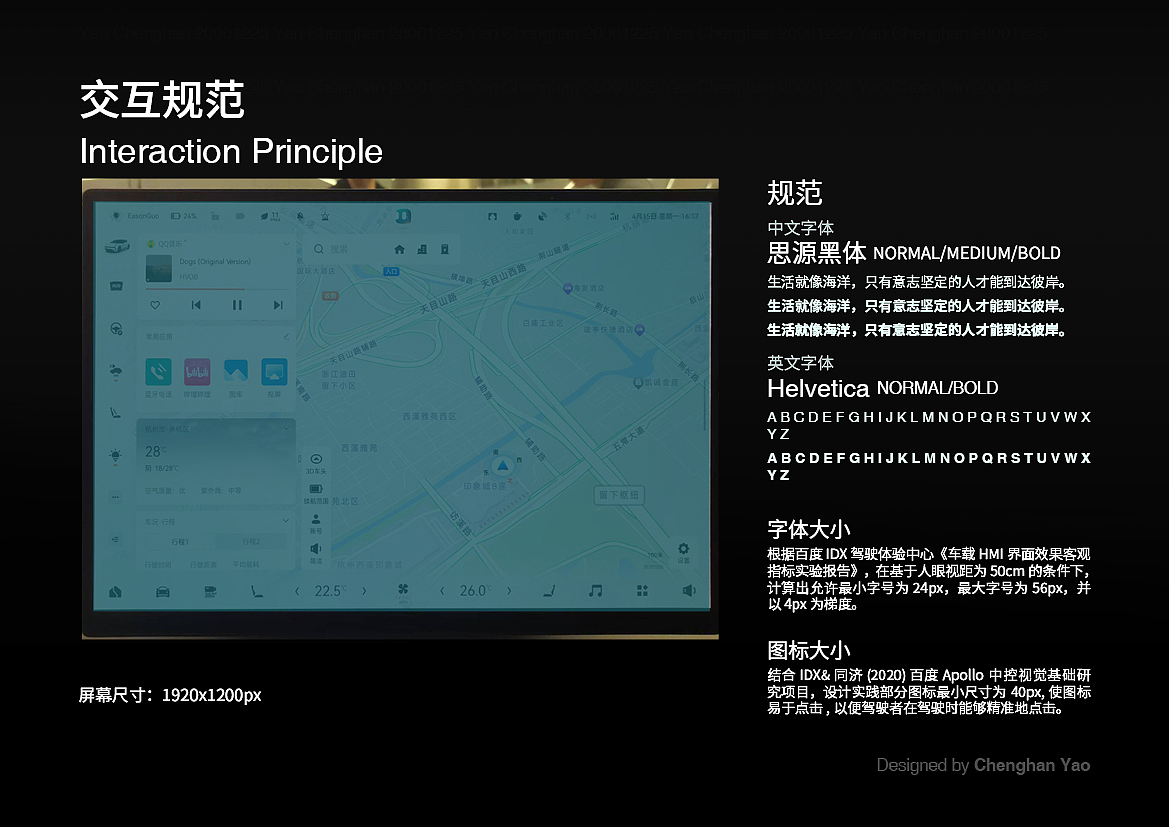Pause the currently playing track Dogs
The image size is (1169, 827).
pyautogui.click(x=237, y=305)
